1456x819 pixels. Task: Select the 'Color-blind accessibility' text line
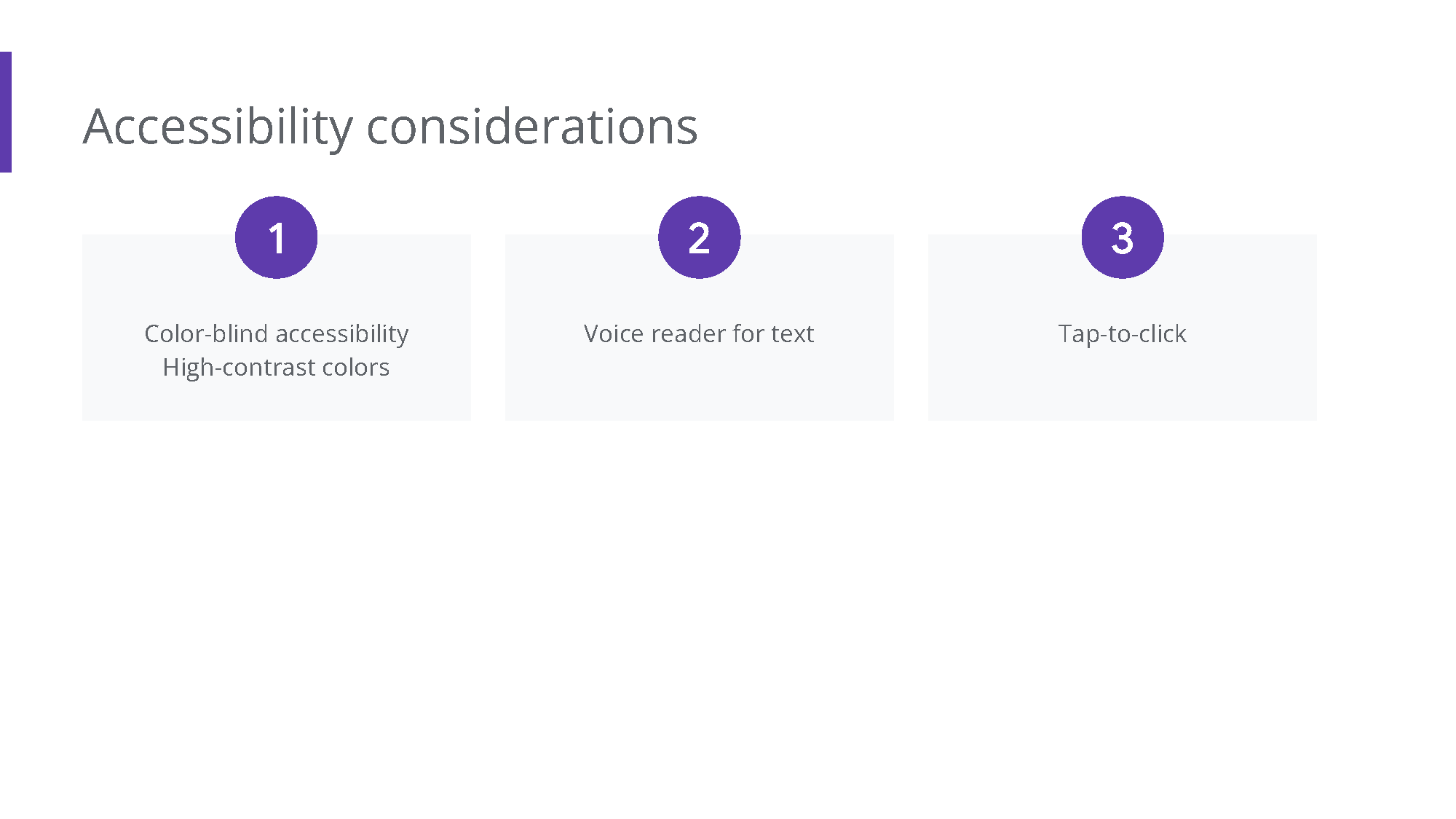pyautogui.click(x=276, y=333)
